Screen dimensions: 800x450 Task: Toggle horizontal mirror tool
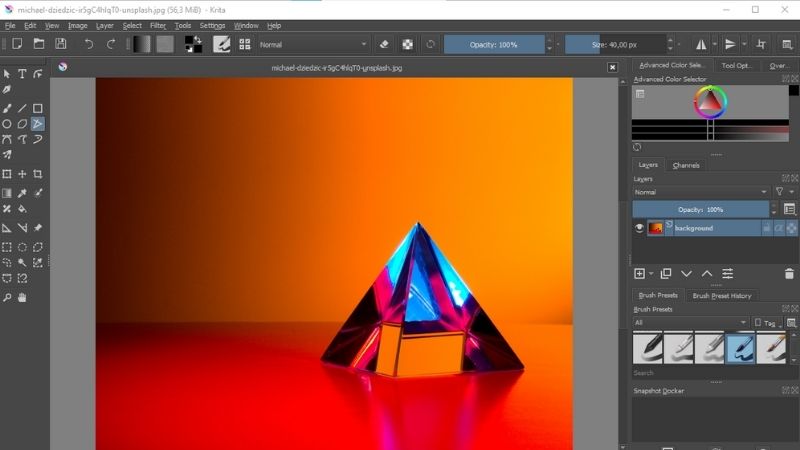click(x=701, y=44)
